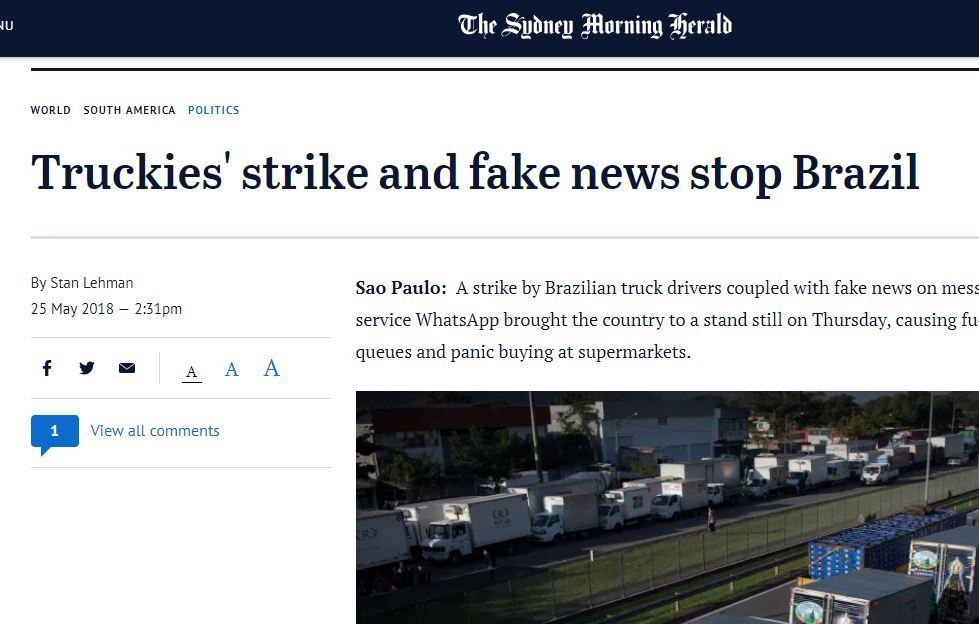Share article on Twitter
The width and height of the screenshot is (979, 624).
87,368
